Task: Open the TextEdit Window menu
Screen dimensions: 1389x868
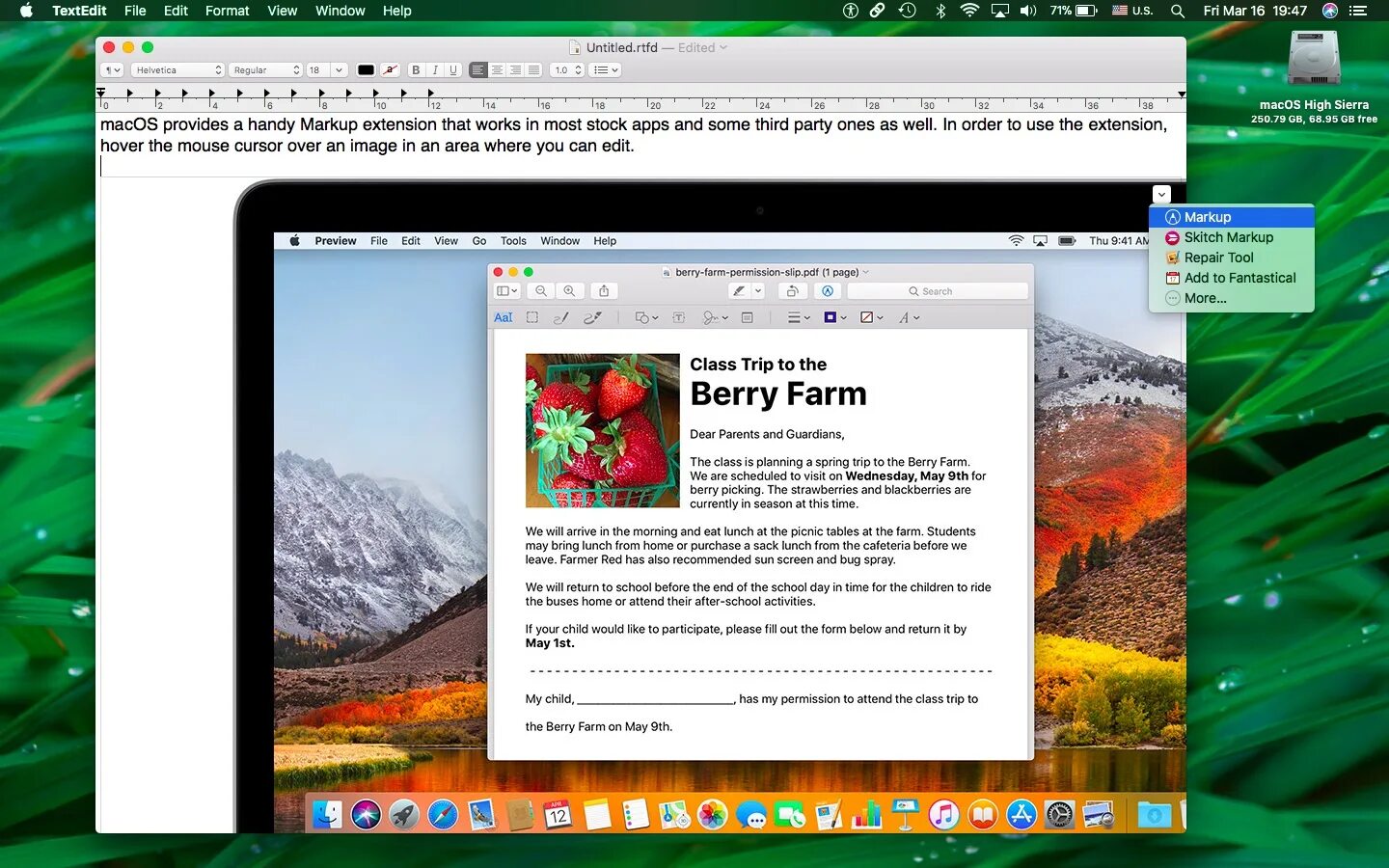Action: [x=340, y=11]
